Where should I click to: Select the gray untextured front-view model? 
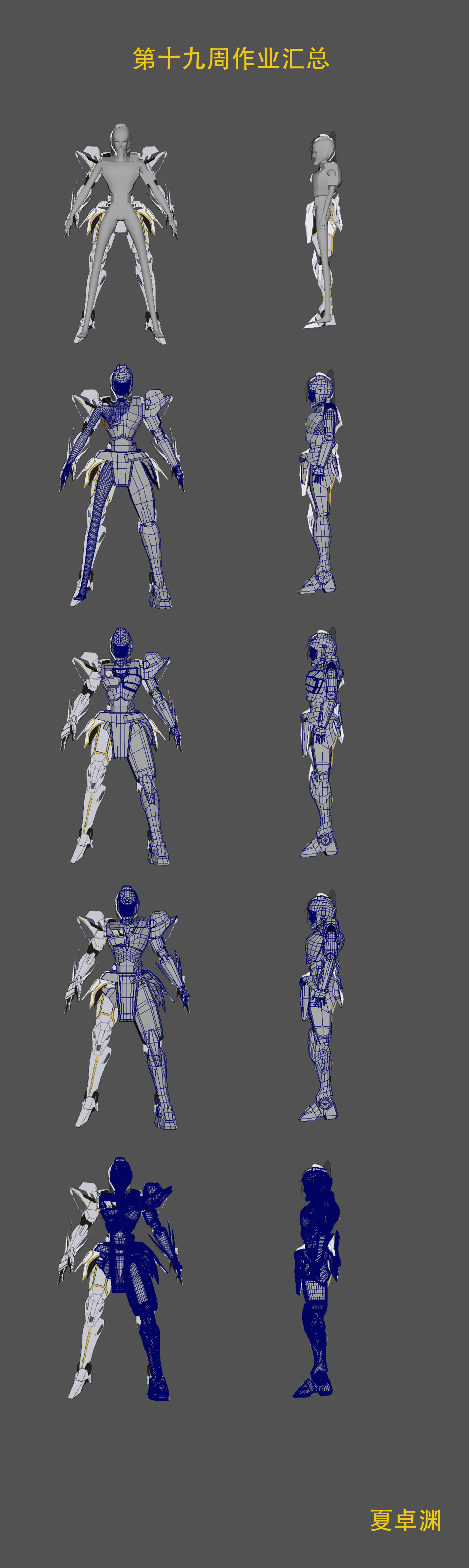pos(121,234)
